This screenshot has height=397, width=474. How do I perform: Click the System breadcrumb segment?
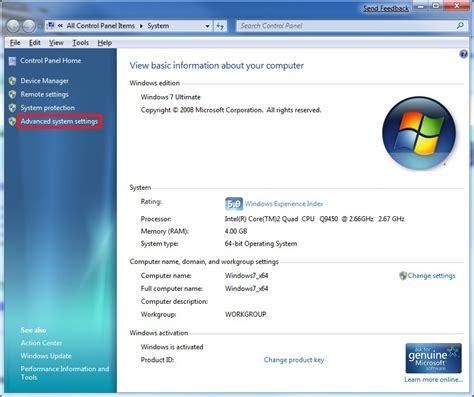pos(158,26)
